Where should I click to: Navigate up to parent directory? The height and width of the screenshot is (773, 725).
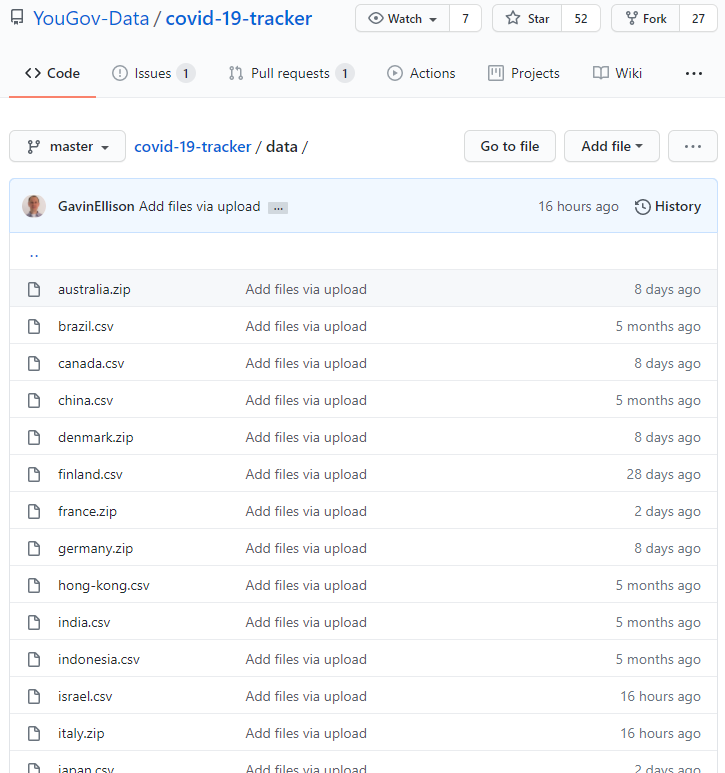[x=34, y=253]
